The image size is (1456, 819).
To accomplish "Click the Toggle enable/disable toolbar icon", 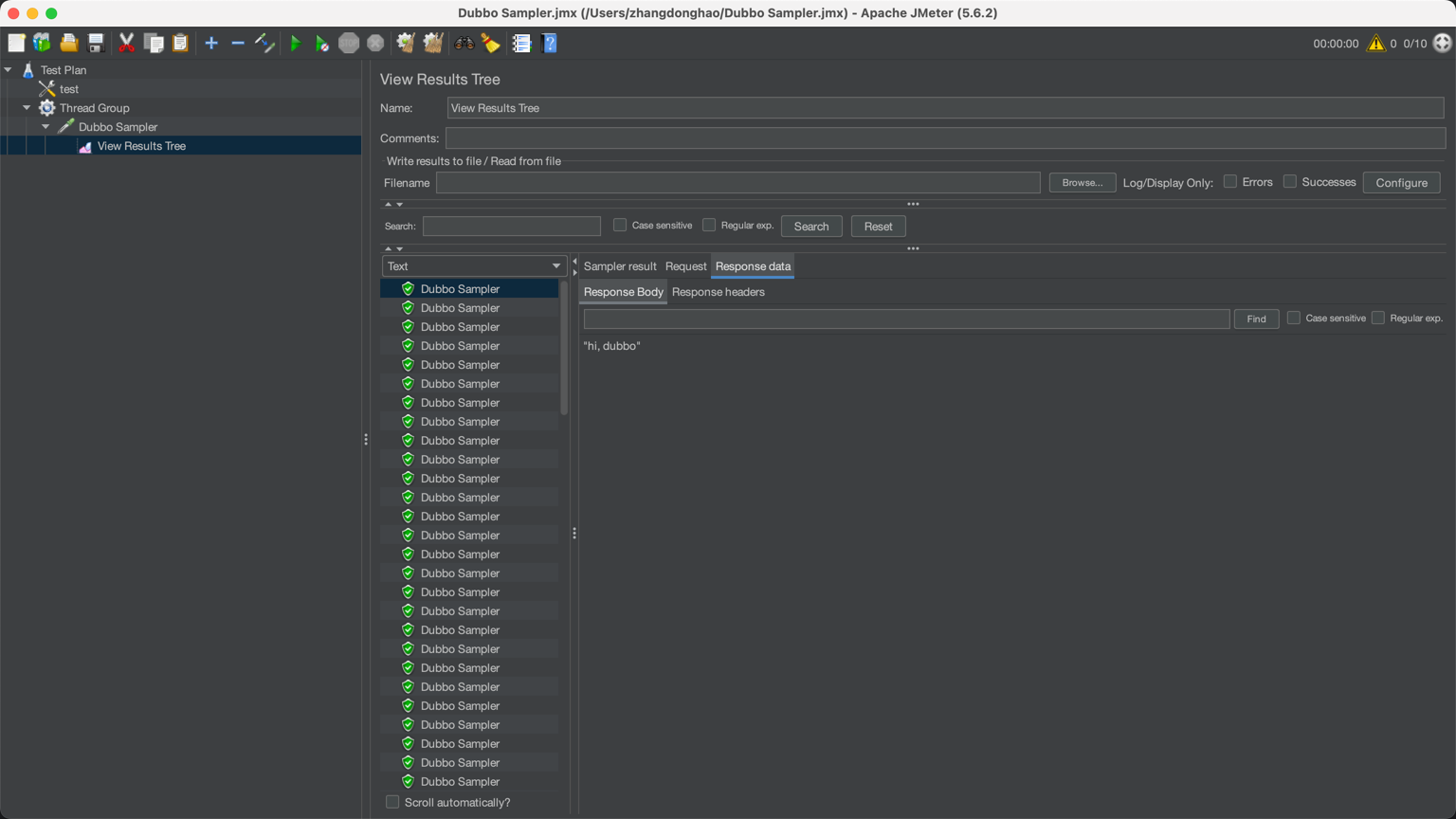I will (x=265, y=43).
